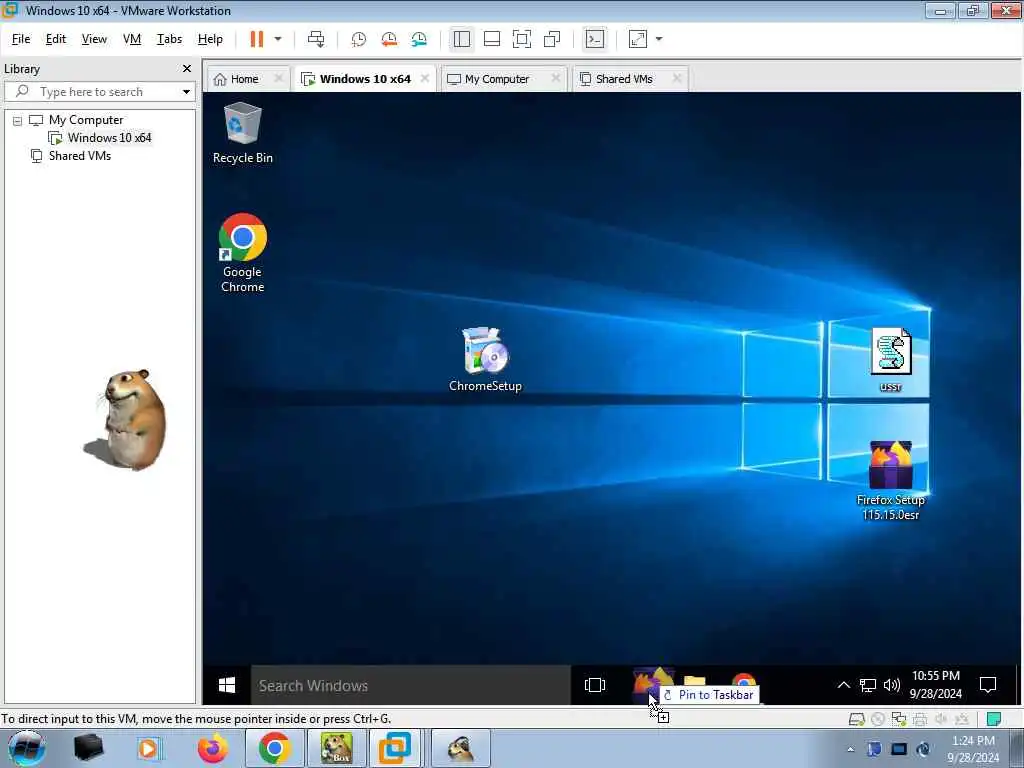Close the Library panel

pyautogui.click(x=187, y=69)
